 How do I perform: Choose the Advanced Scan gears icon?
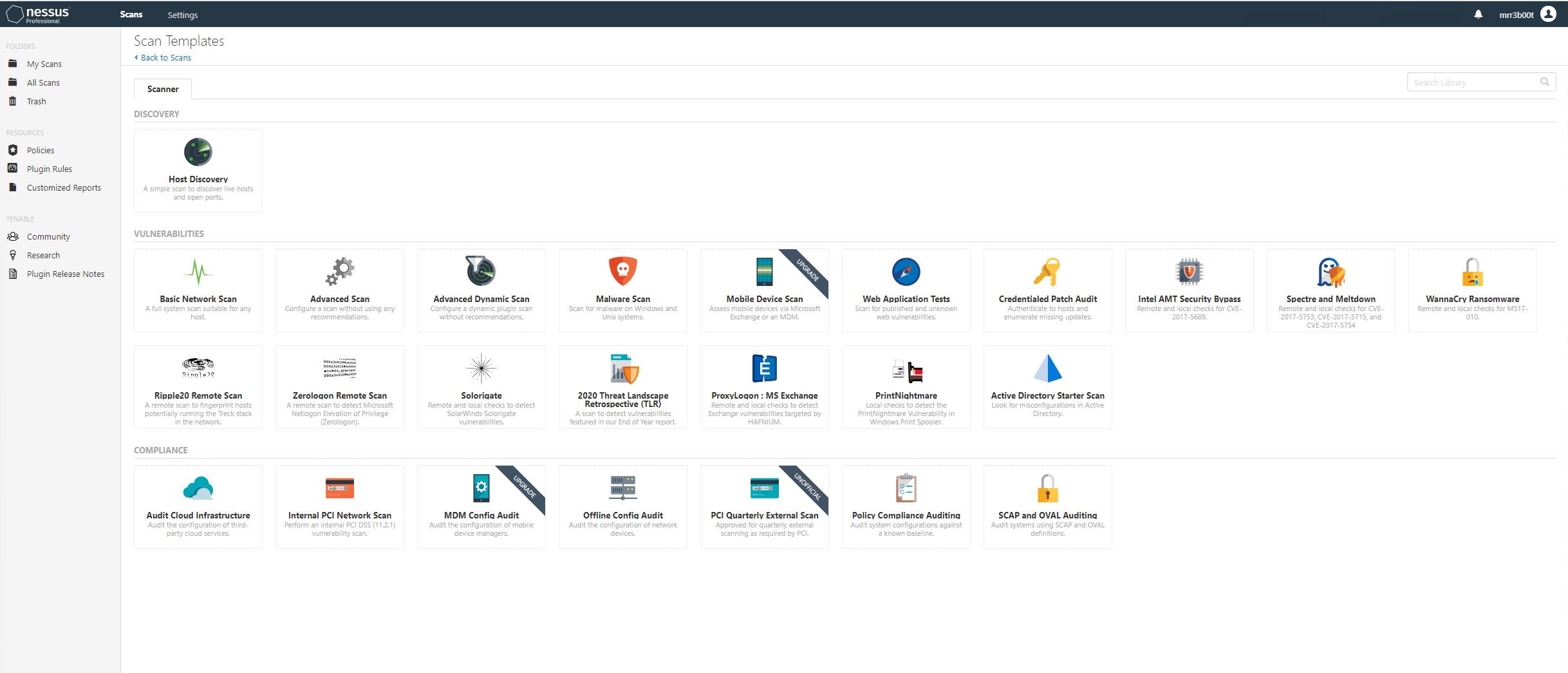[x=340, y=272]
